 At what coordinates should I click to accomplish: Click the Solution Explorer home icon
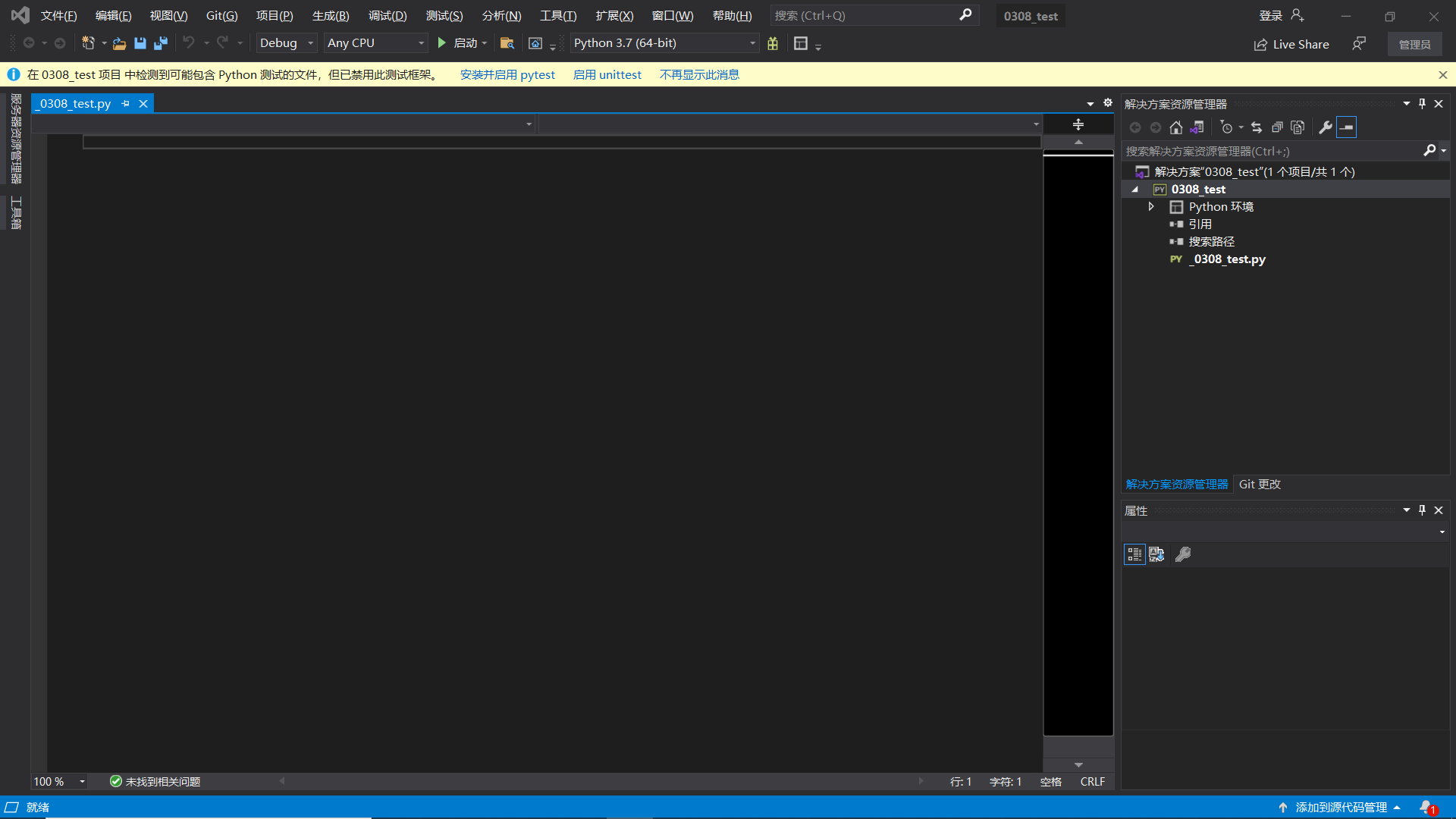(x=1176, y=127)
